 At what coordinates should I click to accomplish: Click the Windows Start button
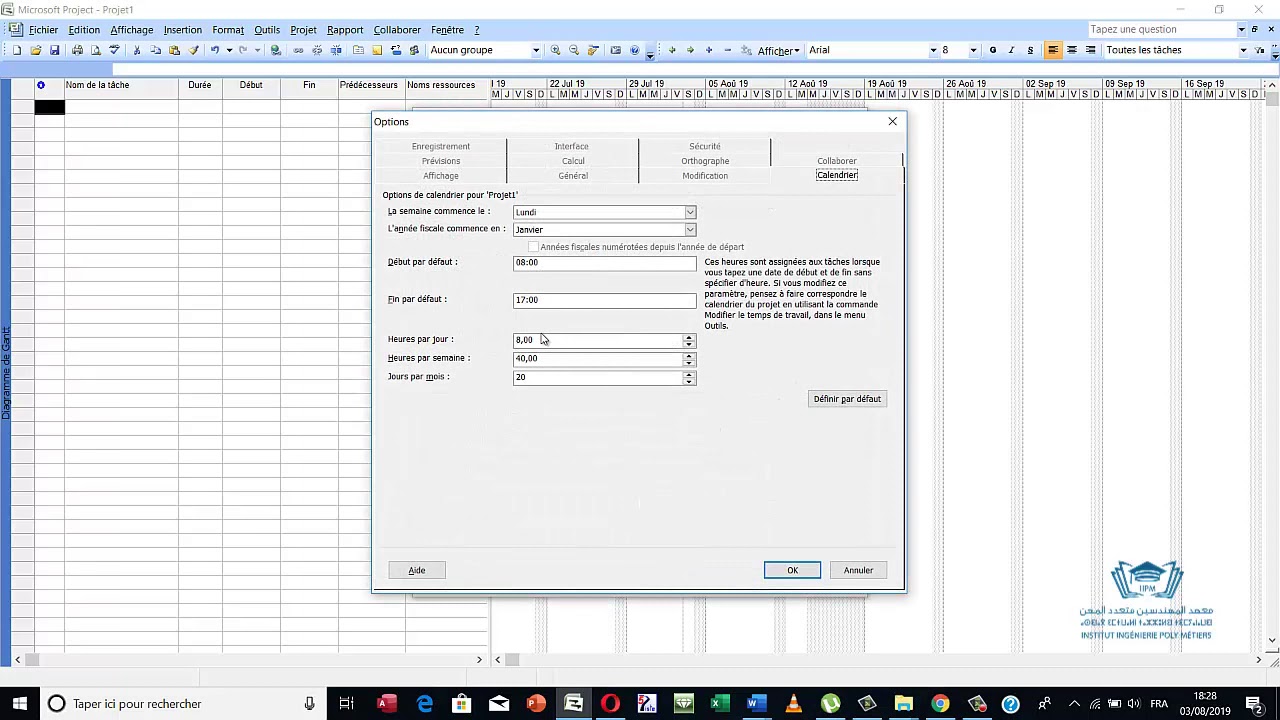[x=19, y=704]
